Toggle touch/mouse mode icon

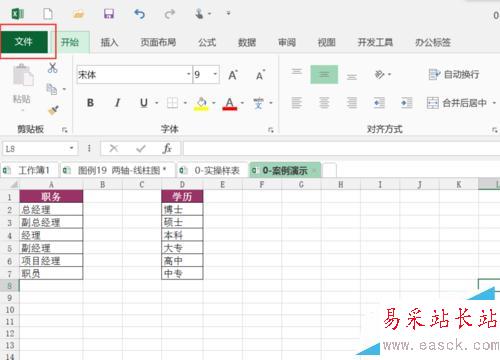pyautogui.click(x=200, y=14)
